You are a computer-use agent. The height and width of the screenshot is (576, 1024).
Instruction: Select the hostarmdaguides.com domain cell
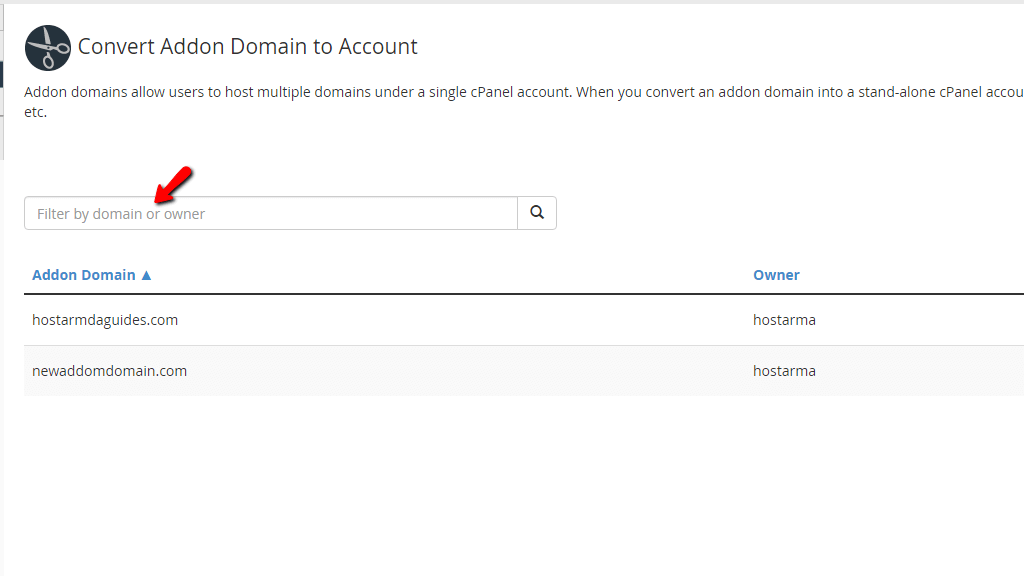tap(105, 320)
